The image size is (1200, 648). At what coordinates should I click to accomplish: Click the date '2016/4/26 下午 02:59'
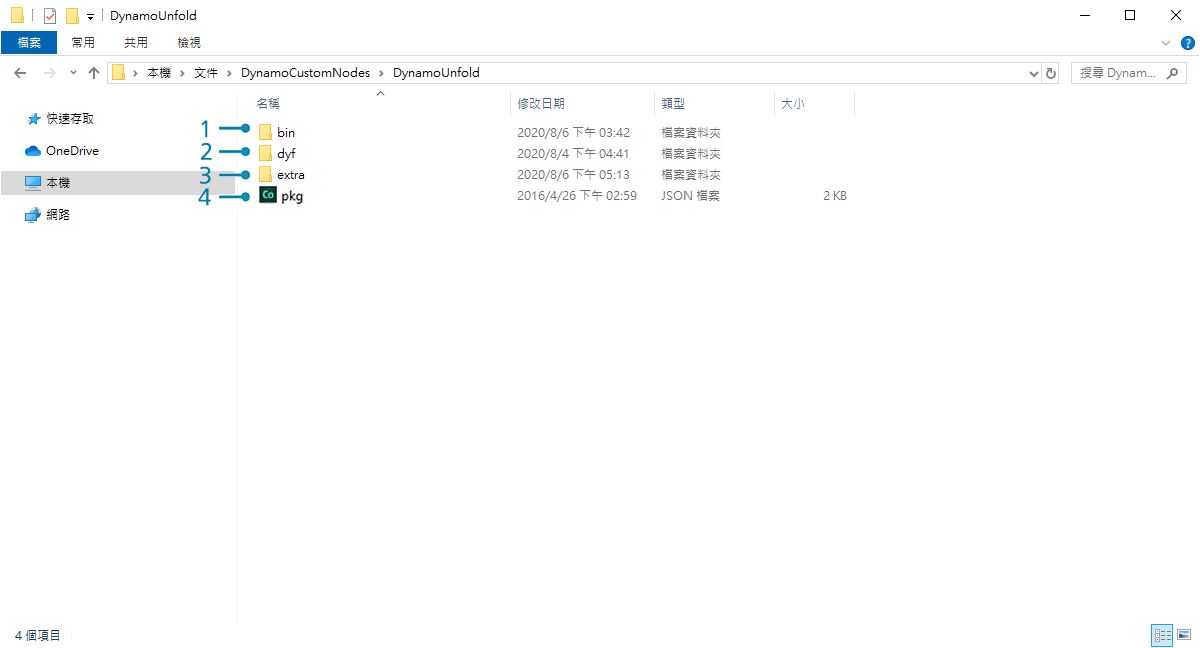pyautogui.click(x=577, y=196)
